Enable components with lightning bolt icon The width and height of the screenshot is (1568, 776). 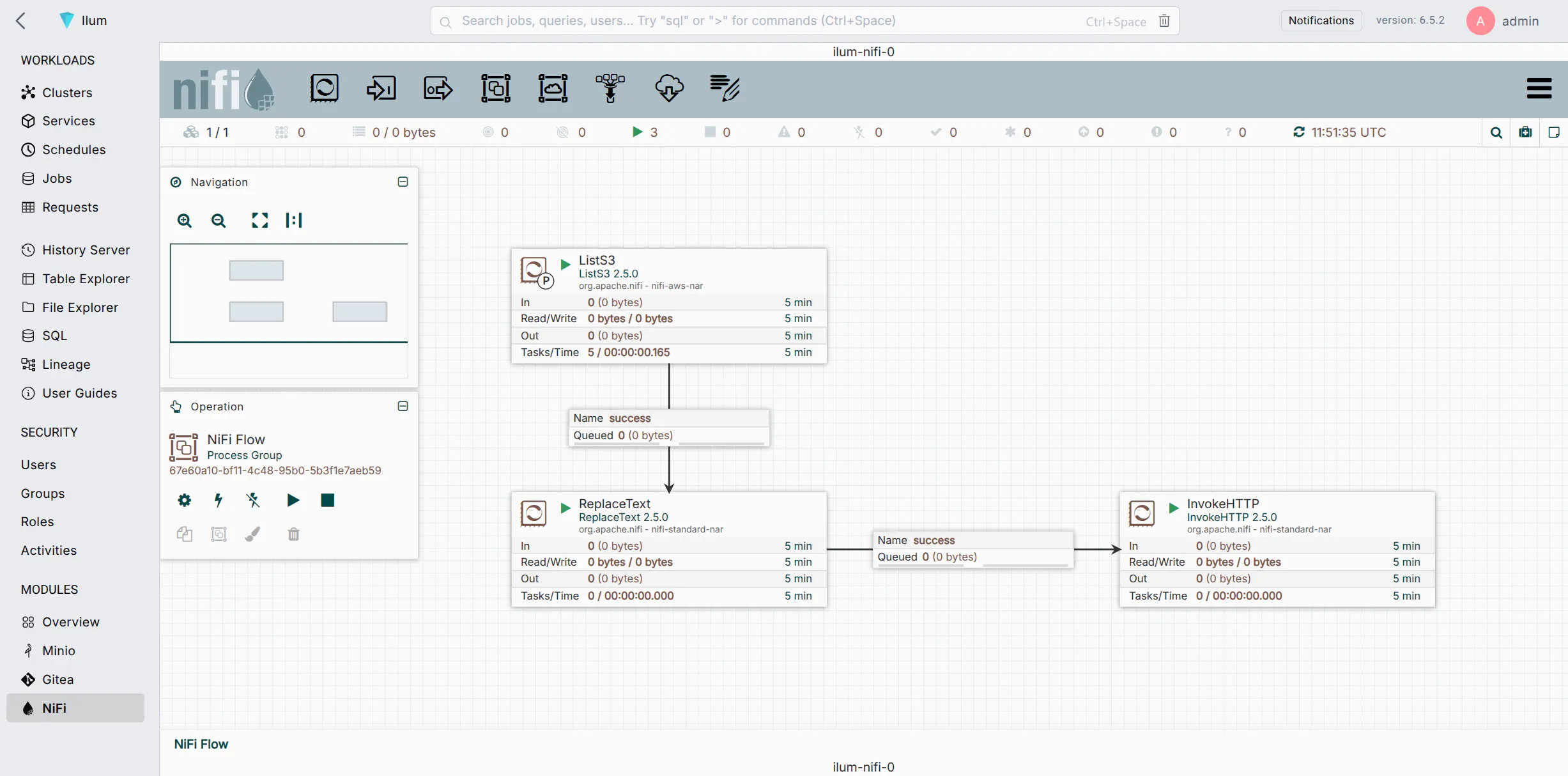pos(219,501)
